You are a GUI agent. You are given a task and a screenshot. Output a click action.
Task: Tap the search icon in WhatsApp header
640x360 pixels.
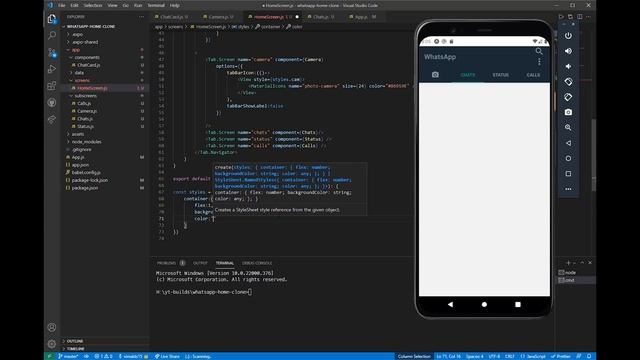pos(539,51)
